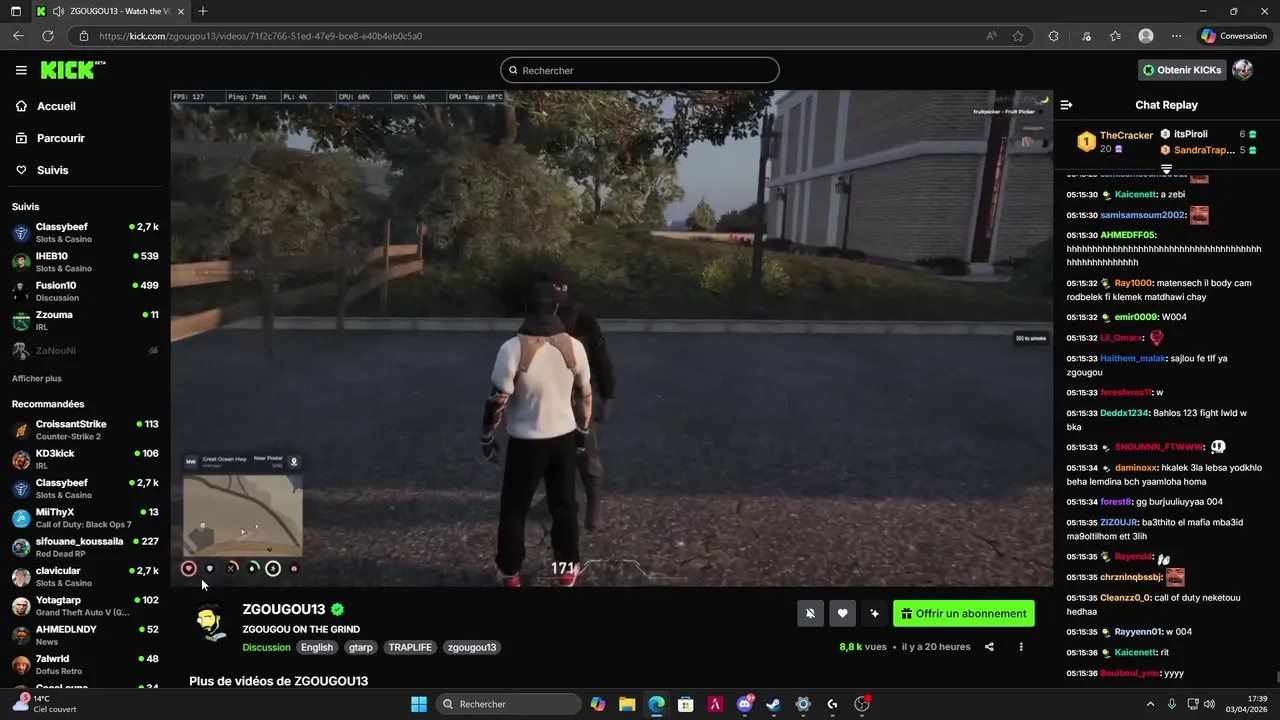Screen dimensions: 1280x720
Task: Click itsPiroli in the leaderboard
Action: [1190, 134]
